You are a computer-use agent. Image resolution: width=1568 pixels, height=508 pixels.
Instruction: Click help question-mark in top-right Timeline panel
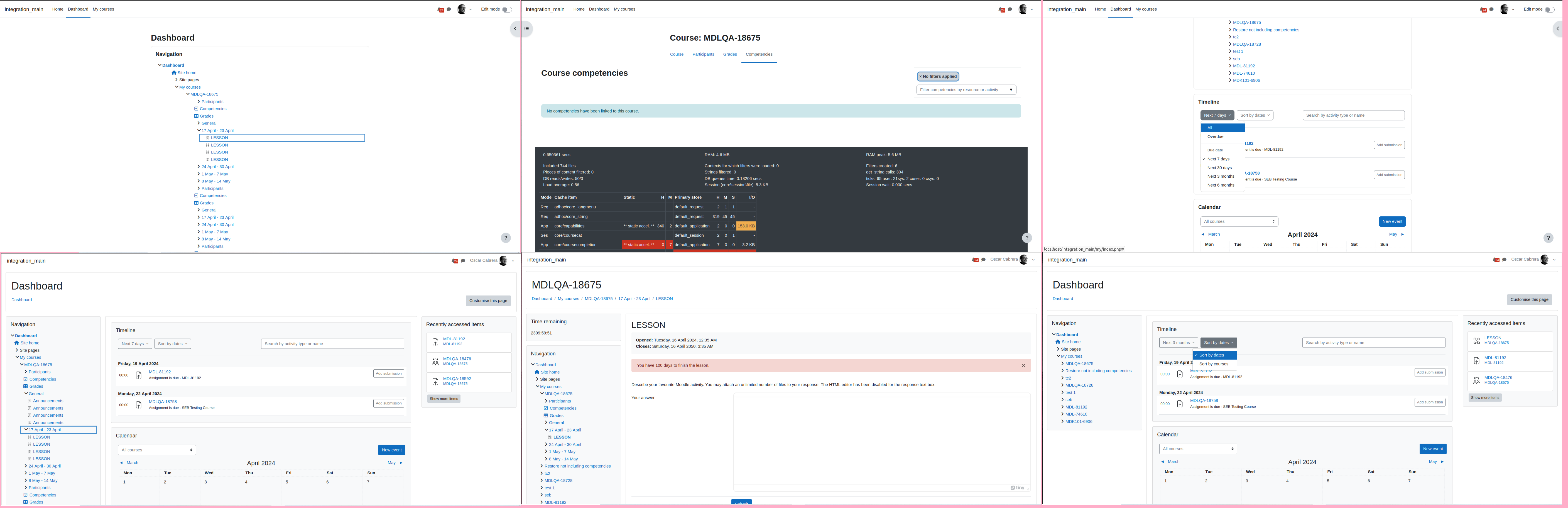[x=1549, y=238]
